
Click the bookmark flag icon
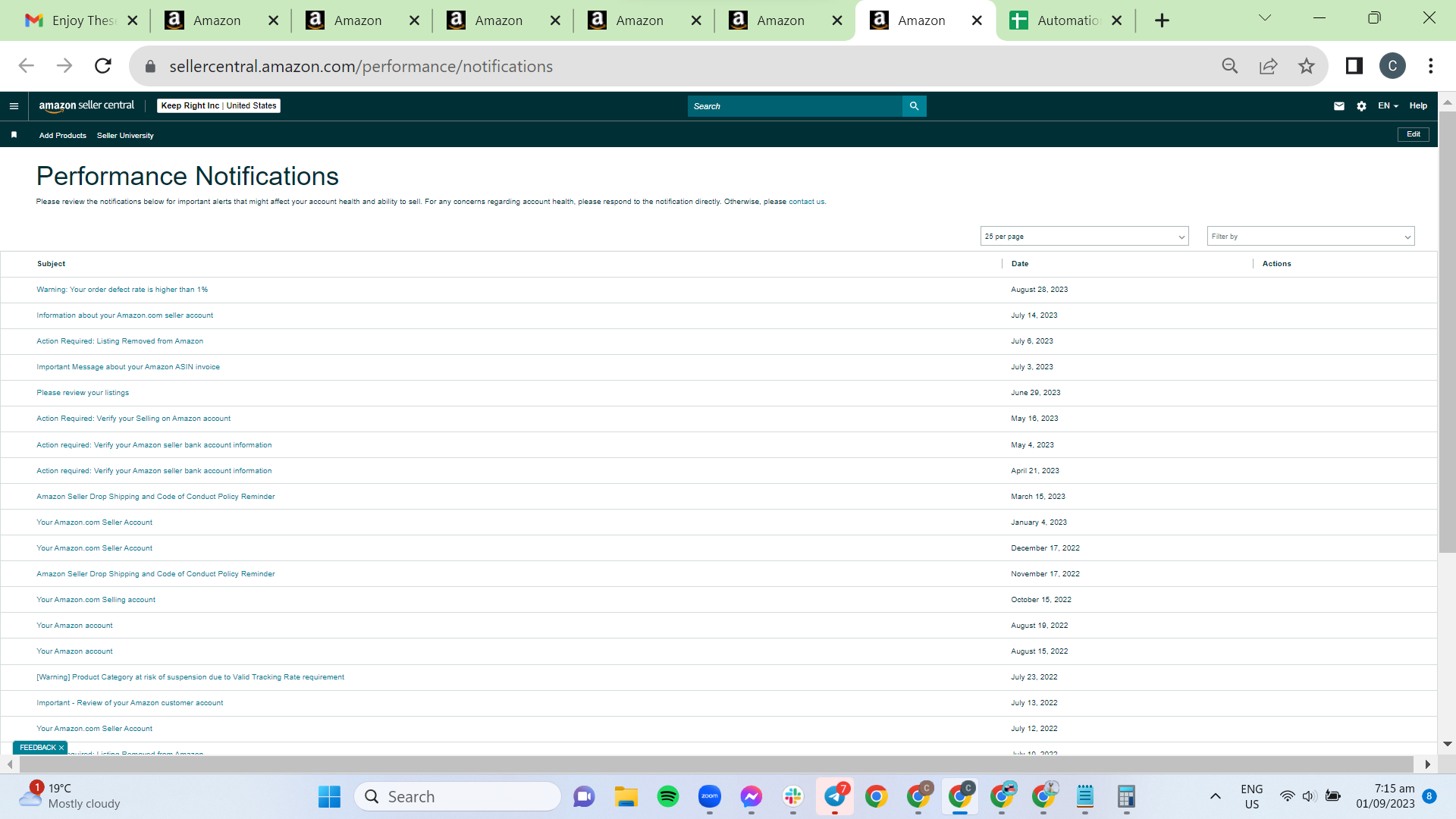(x=14, y=135)
